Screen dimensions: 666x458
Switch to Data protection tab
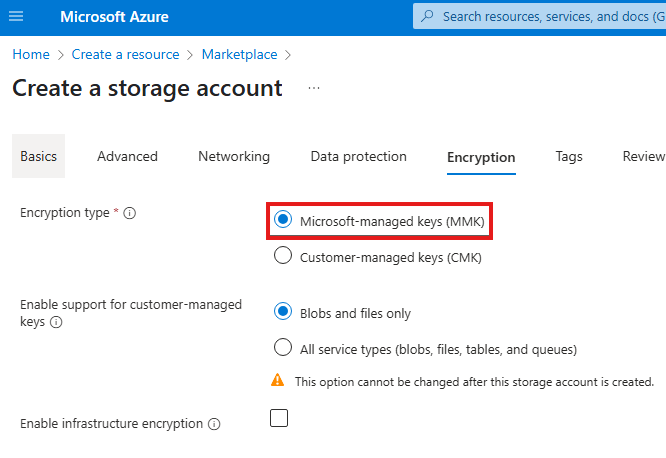(x=358, y=156)
